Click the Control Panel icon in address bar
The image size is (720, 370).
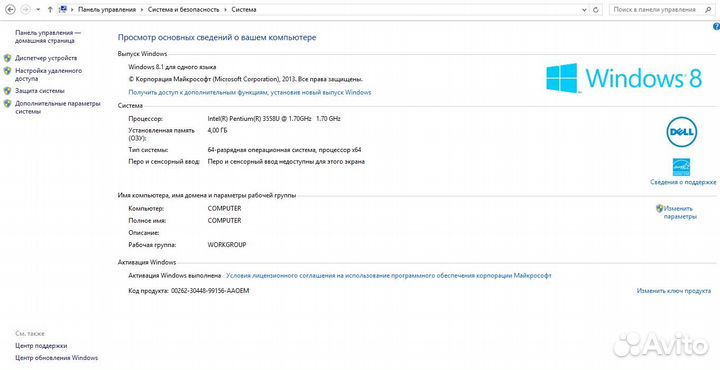tap(63, 9)
